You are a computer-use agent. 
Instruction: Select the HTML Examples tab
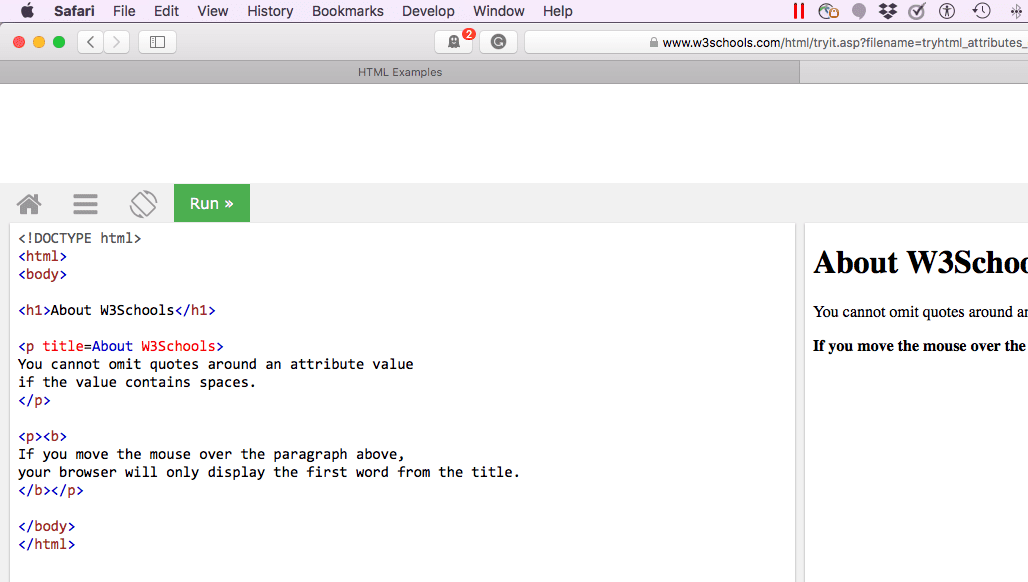coord(400,72)
